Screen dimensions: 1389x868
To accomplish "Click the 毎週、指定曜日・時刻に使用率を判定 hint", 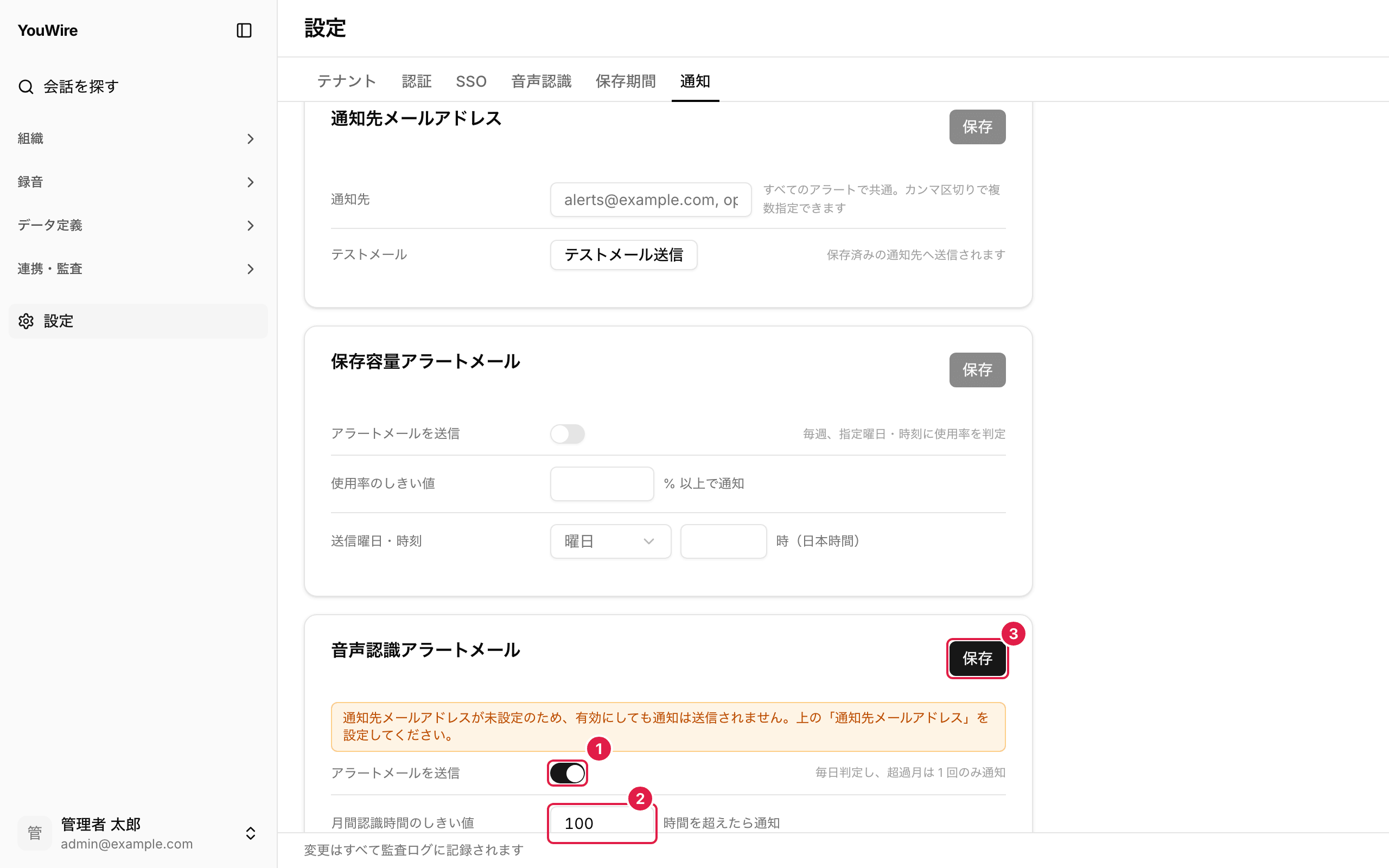I will pos(904,434).
